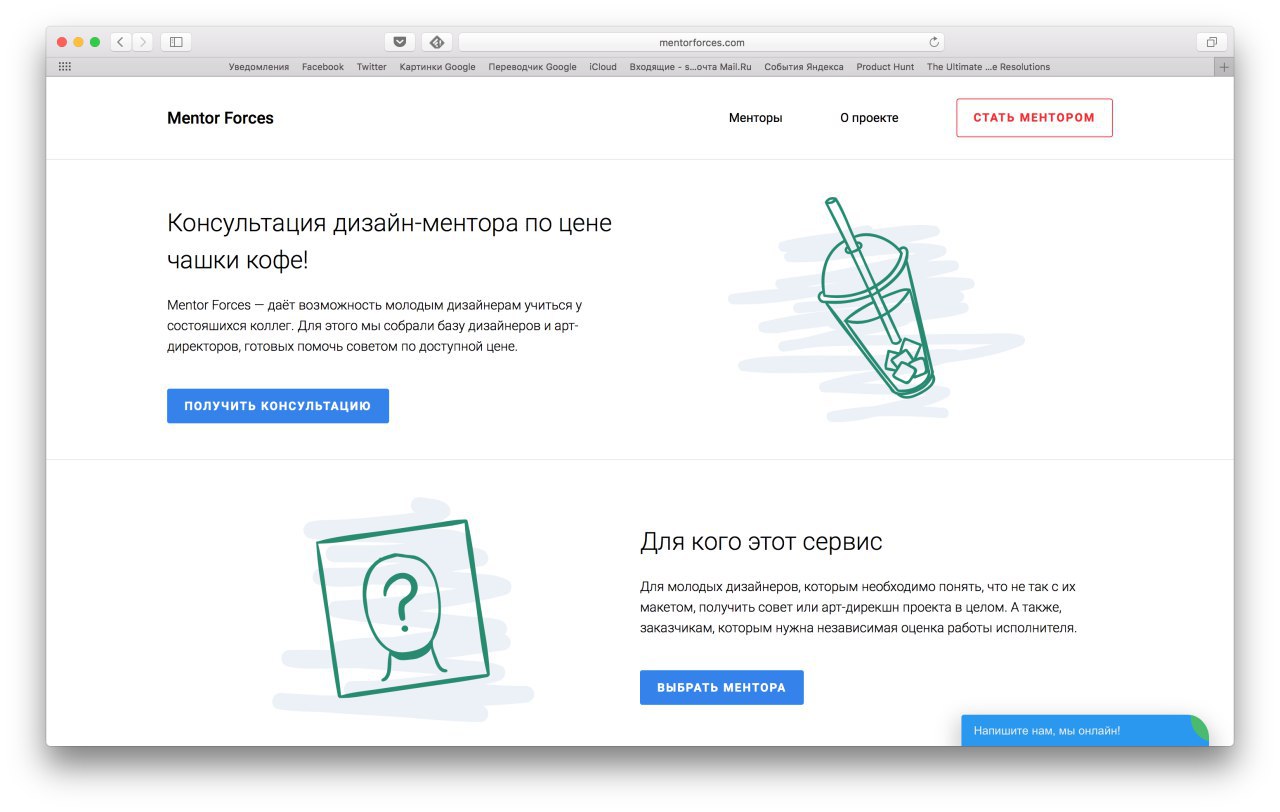Open the Top Sites grid icon
Image resolution: width=1280 pixels, height=812 pixels.
[x=65, y=67]
